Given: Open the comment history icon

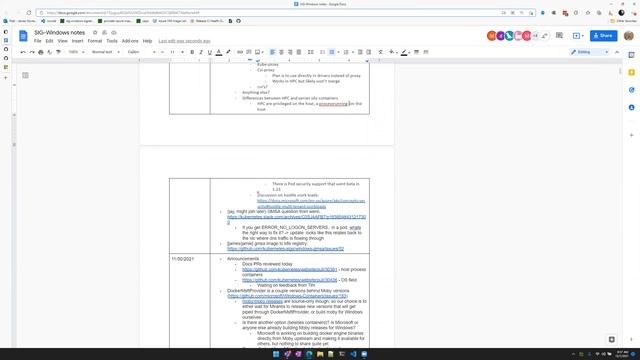Looking at the screenshot, I should (559, 36).
